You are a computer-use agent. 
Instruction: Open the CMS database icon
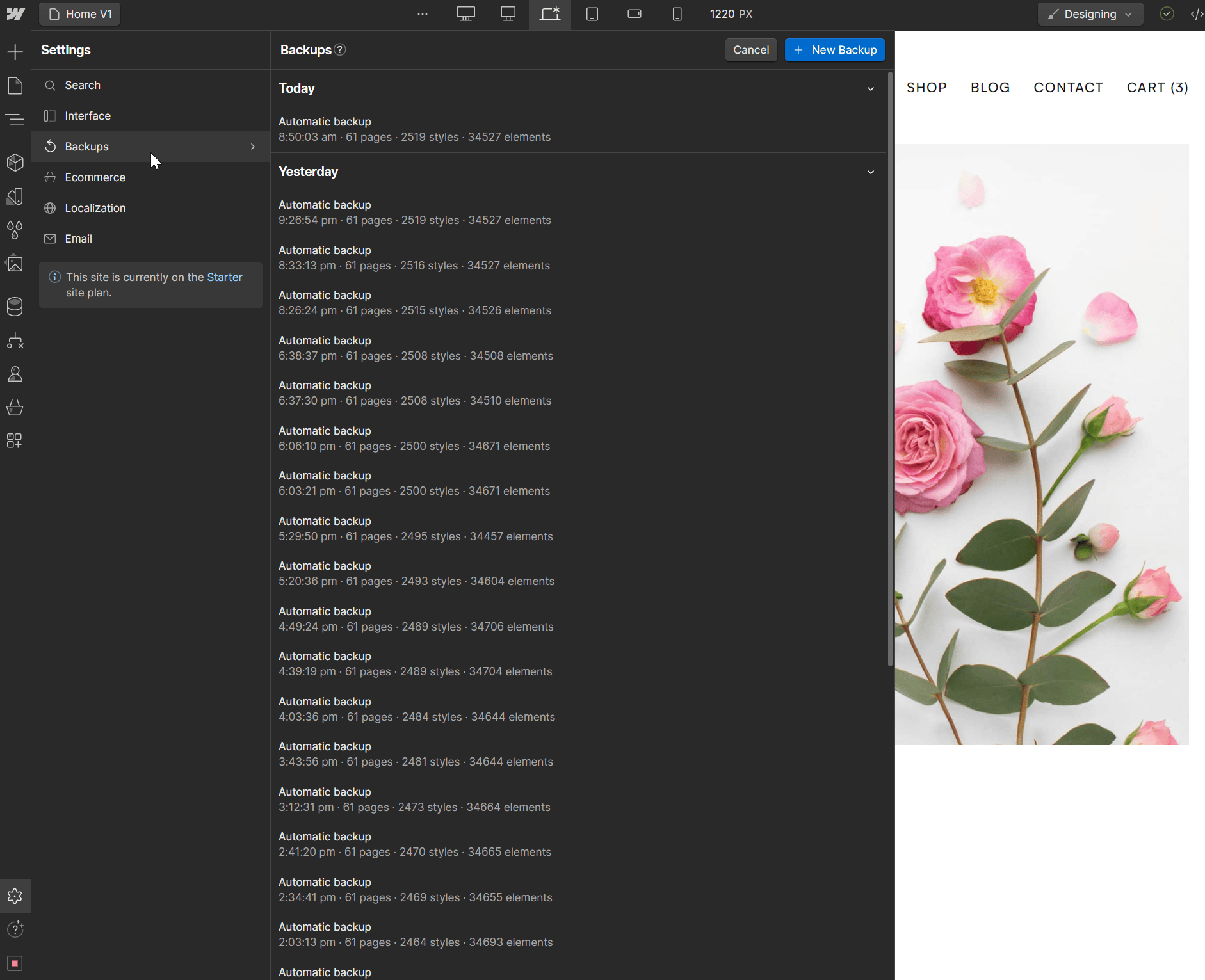[15, 307]
